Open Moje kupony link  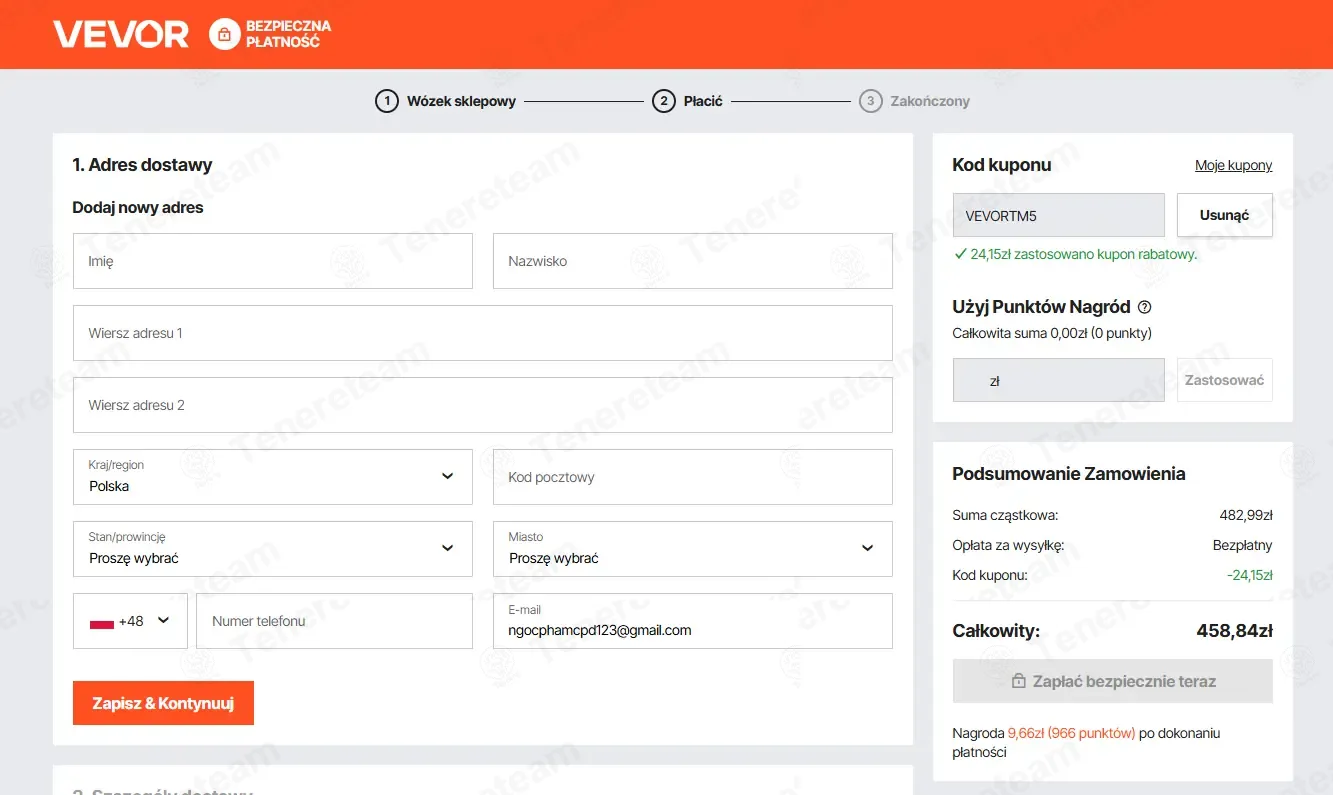[1234, 165]
